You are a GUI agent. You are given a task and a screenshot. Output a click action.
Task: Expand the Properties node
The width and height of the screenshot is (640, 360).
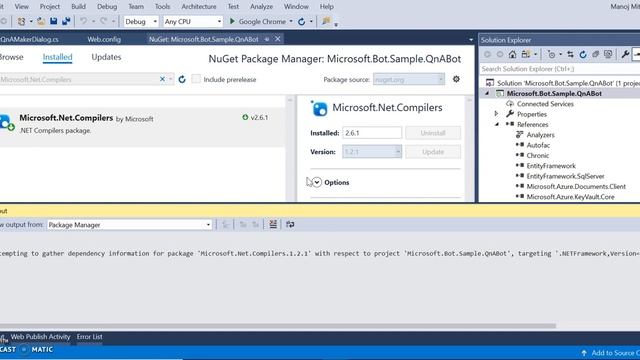[x=496, y=114]
